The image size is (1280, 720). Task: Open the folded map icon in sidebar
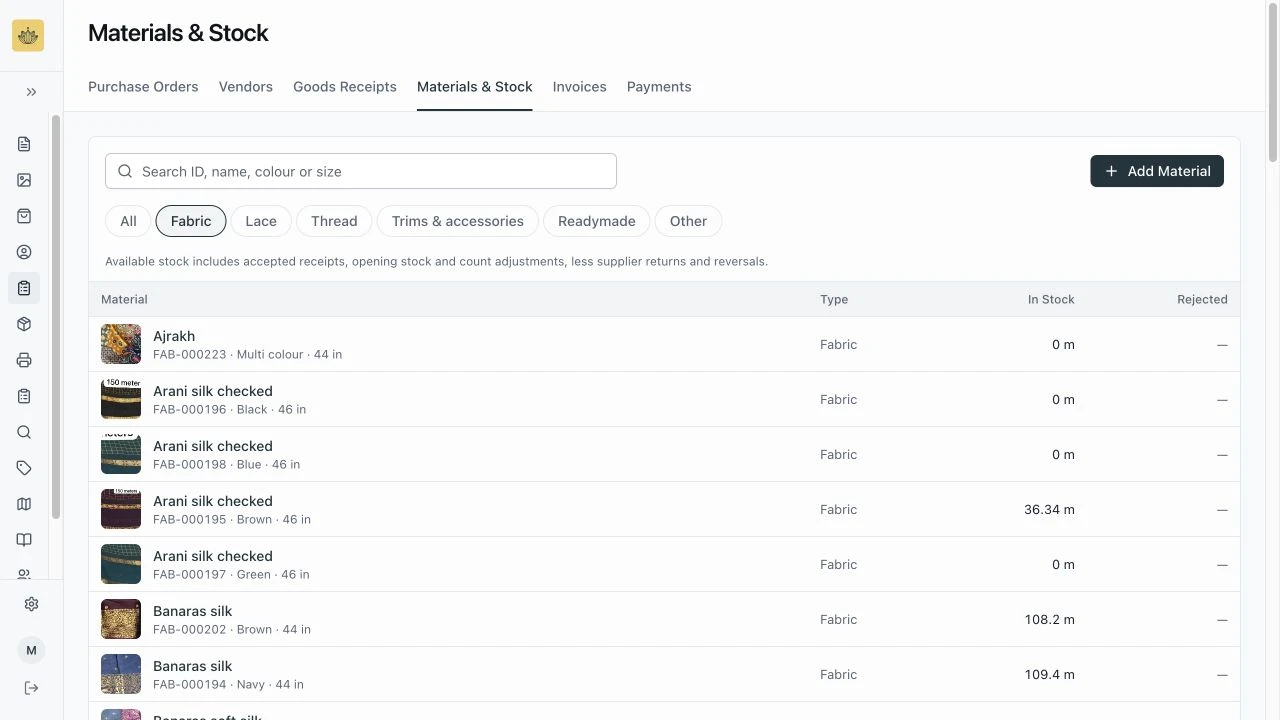point(24,504)
